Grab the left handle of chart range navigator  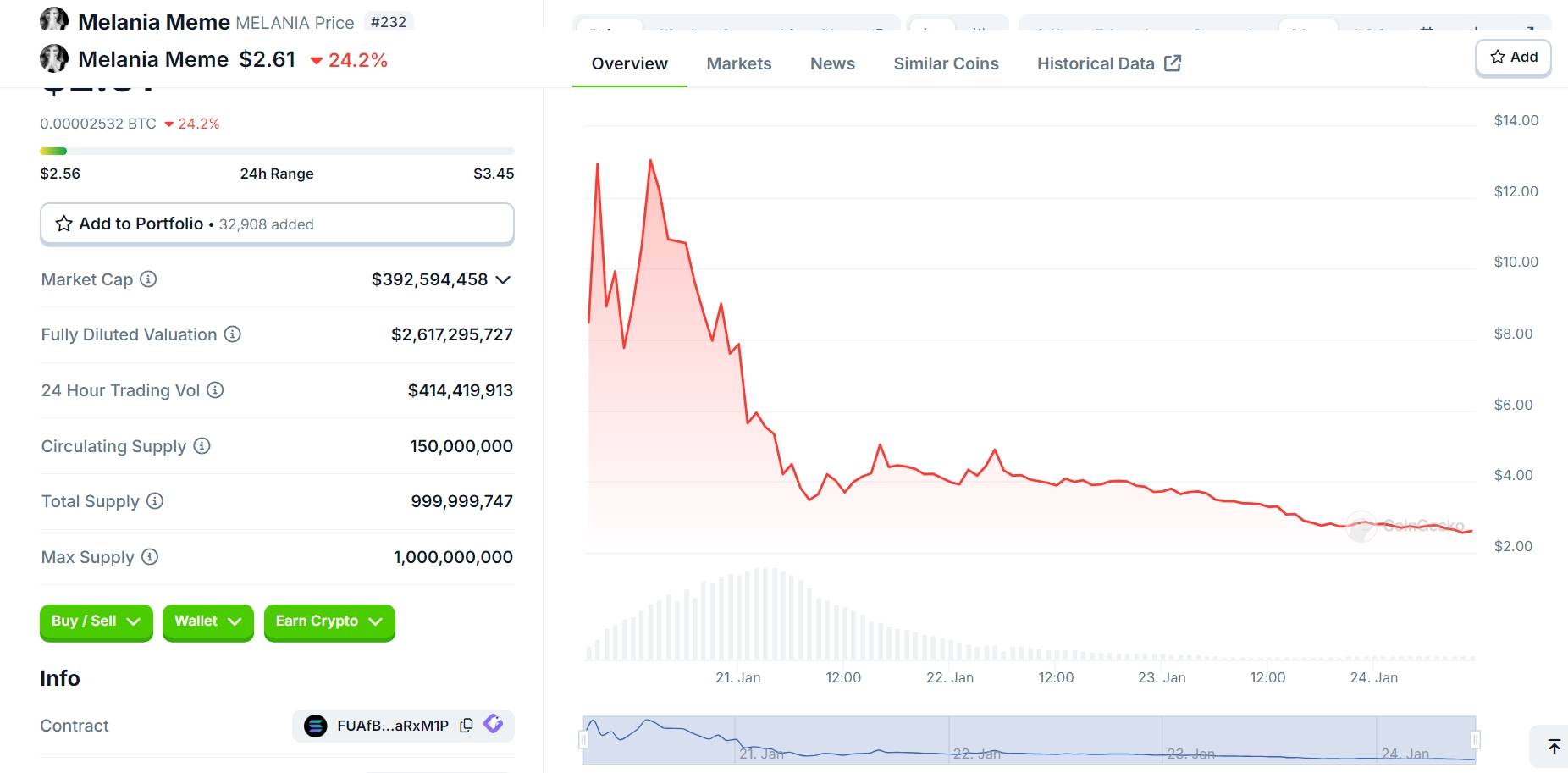pyautogui.click(x=583, y=740)
